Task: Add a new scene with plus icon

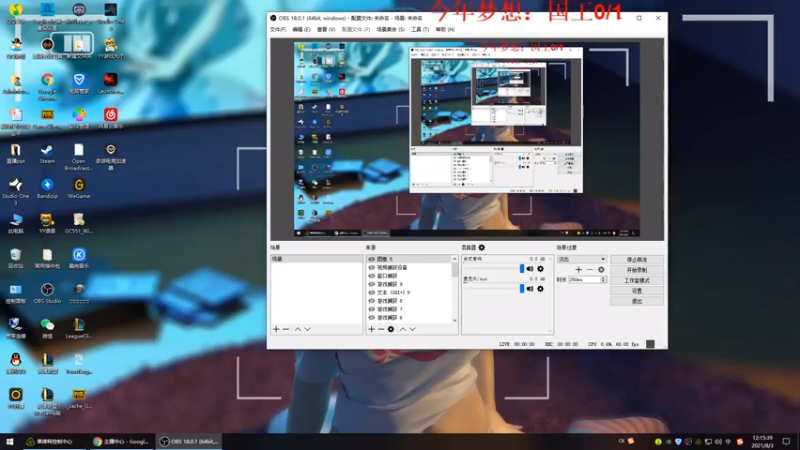Action: 276,329
